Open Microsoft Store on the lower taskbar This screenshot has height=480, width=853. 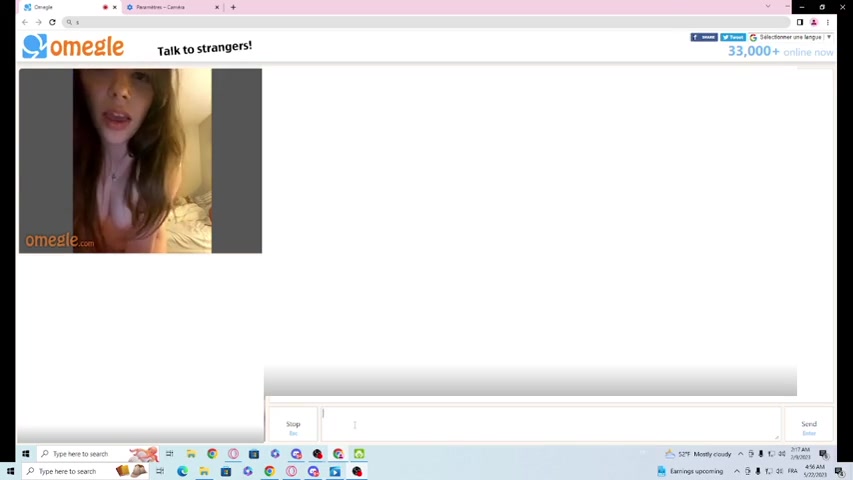pyautogui.click(x=226, y=471)
